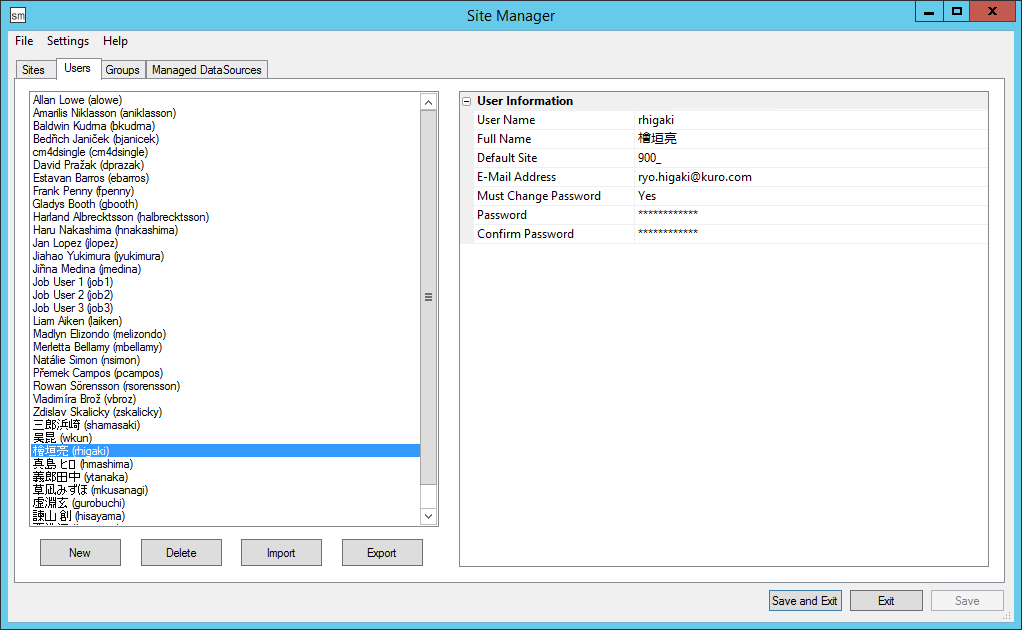Collapse the User Information section
The height and width of the screenshot is (630, 1022).
[466, 101]
